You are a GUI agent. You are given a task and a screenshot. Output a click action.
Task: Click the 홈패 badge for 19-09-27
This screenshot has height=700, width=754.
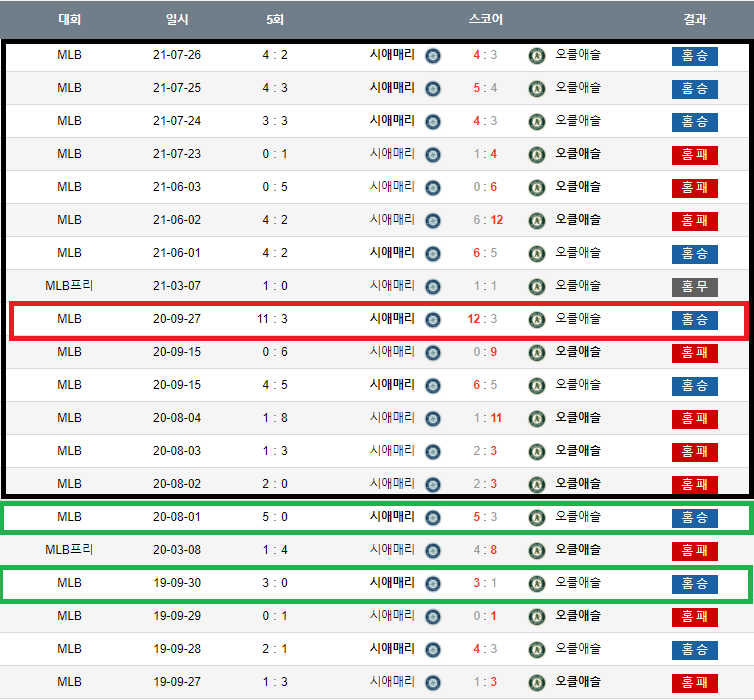tap(694, 683)
